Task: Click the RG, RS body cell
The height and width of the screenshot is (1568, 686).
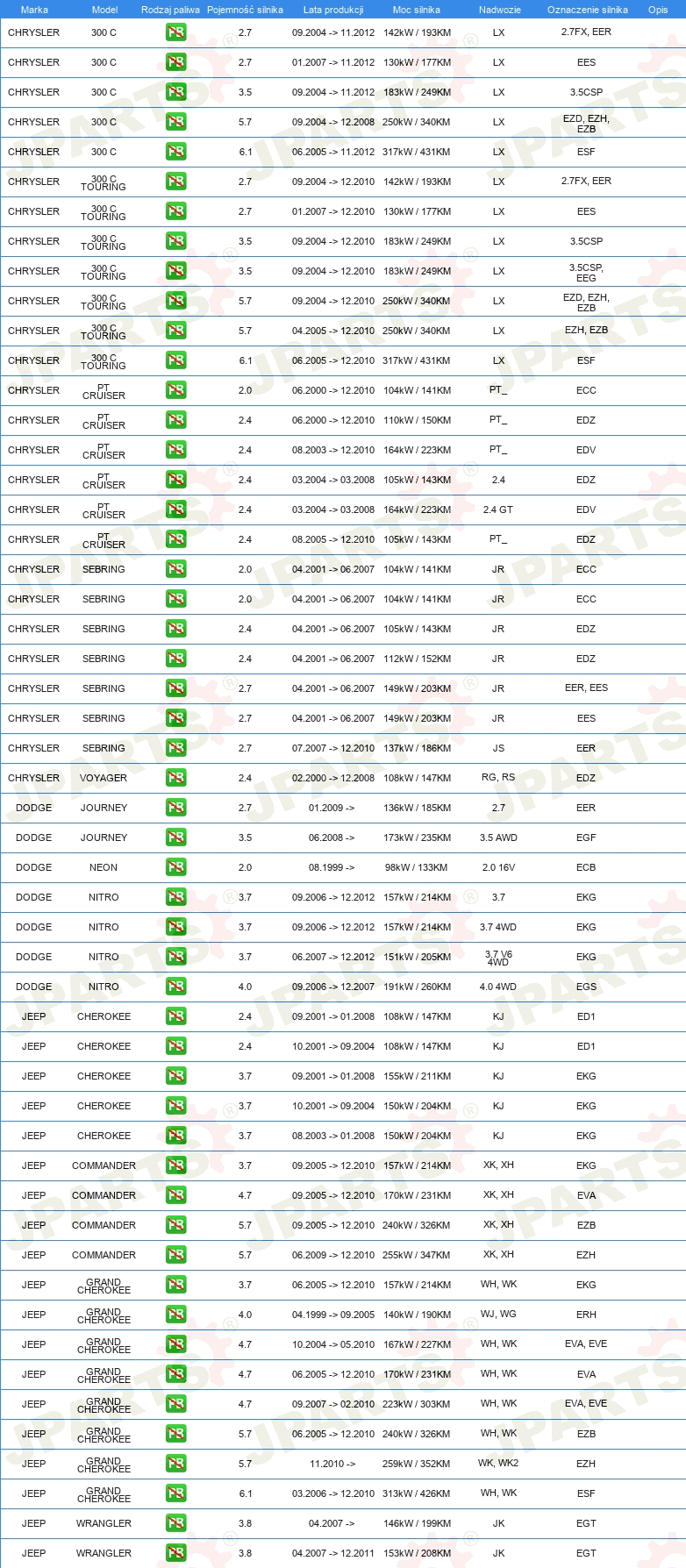Action: tap(498, 778)
